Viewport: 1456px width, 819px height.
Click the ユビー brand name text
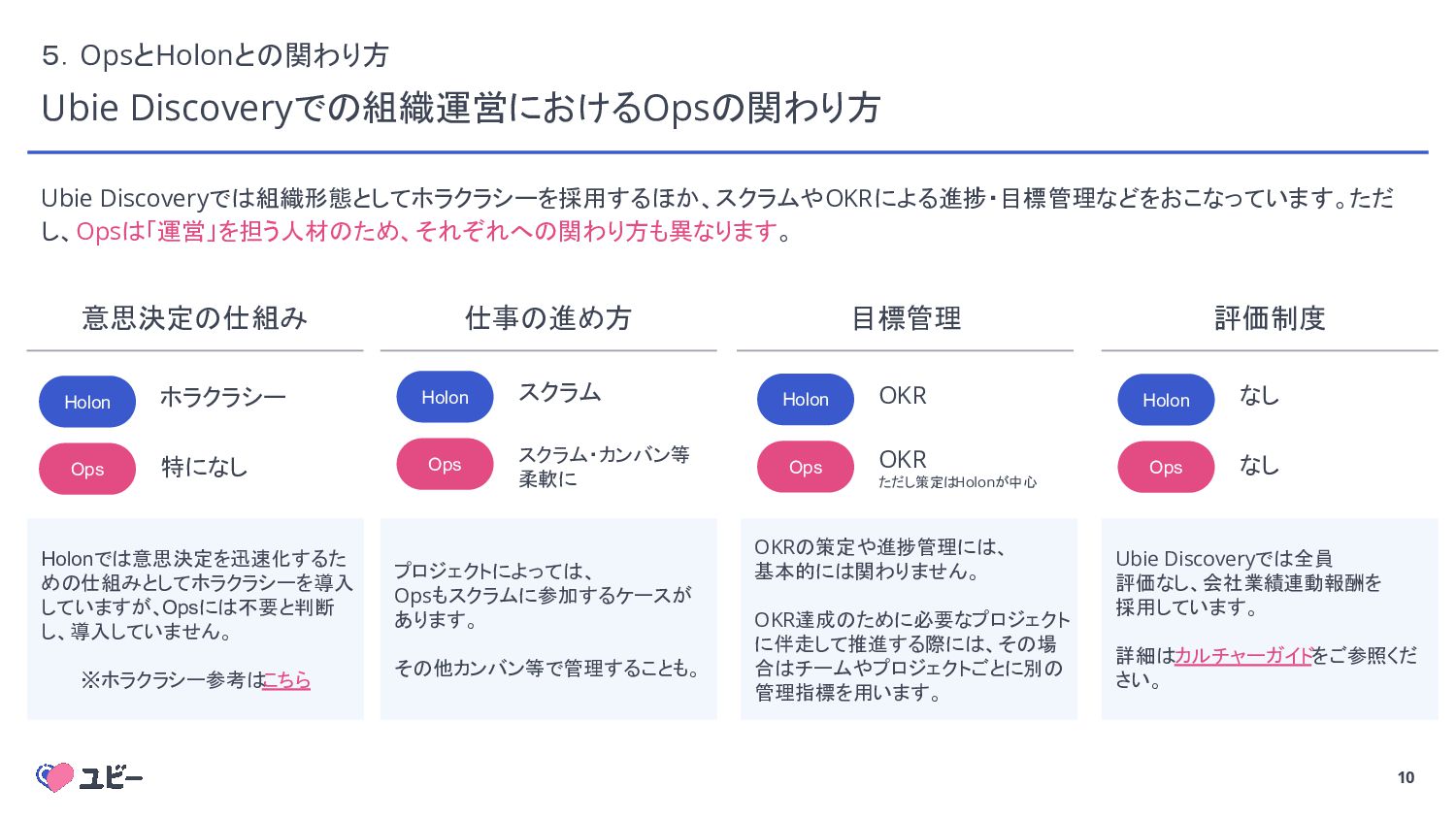111,777
